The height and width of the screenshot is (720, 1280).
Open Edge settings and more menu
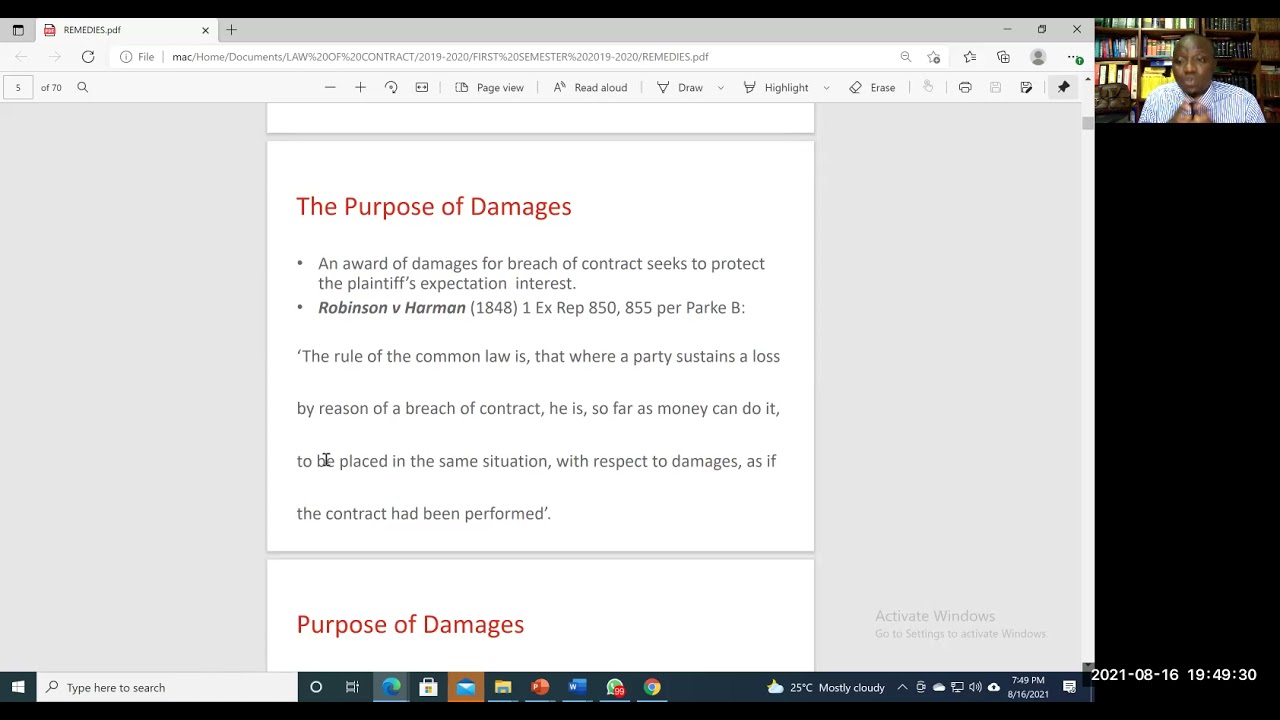pos(1074,57)
